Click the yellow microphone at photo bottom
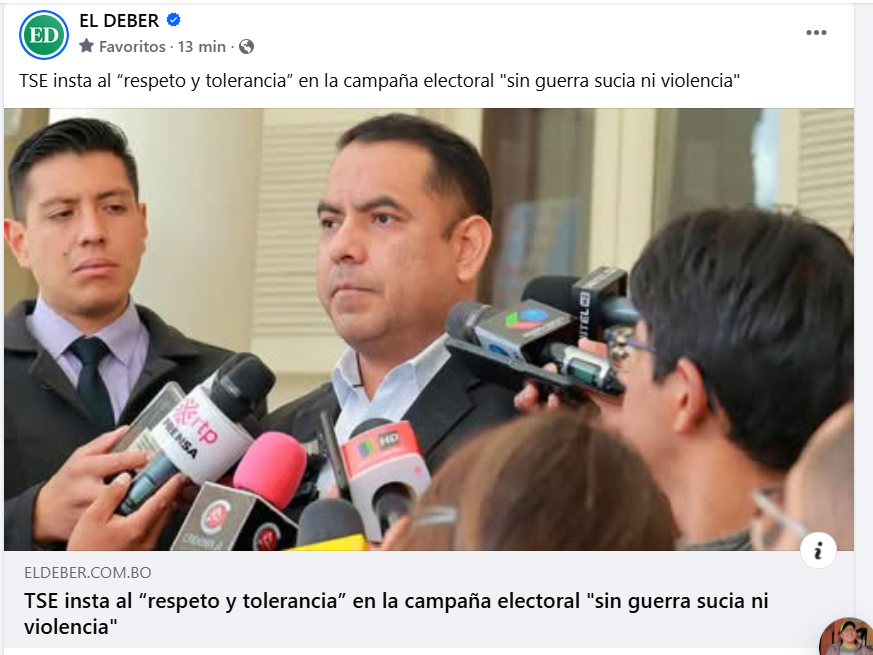 point(327,541)
